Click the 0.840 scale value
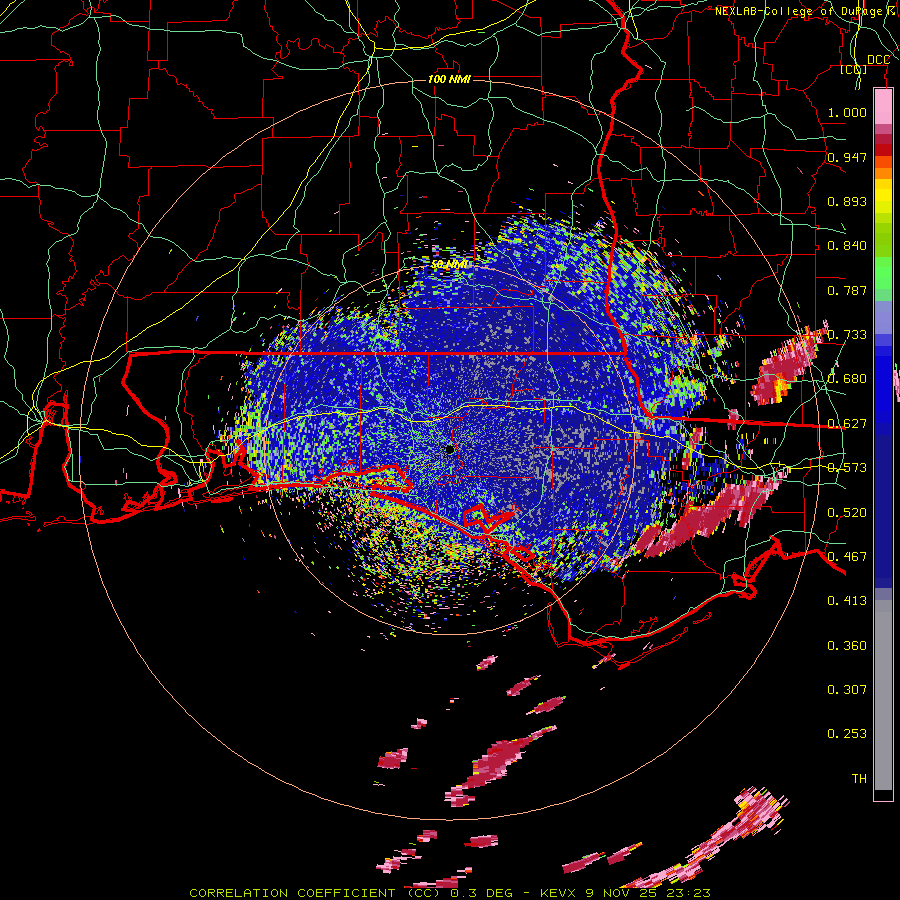Viewport: 900px width, 900px height. pos(847,246)
